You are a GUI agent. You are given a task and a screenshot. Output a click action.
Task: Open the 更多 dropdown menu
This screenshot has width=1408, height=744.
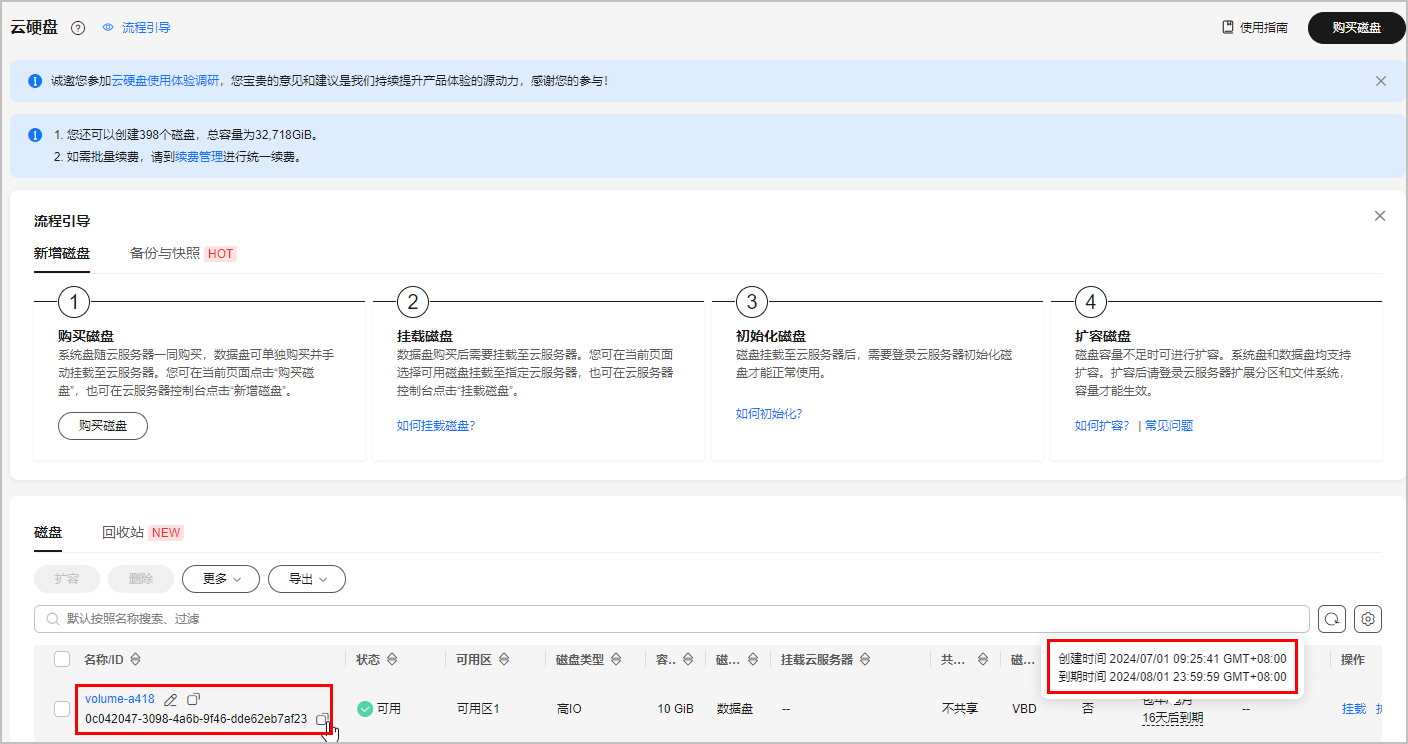pyautogui.click(x=220, y=579)
